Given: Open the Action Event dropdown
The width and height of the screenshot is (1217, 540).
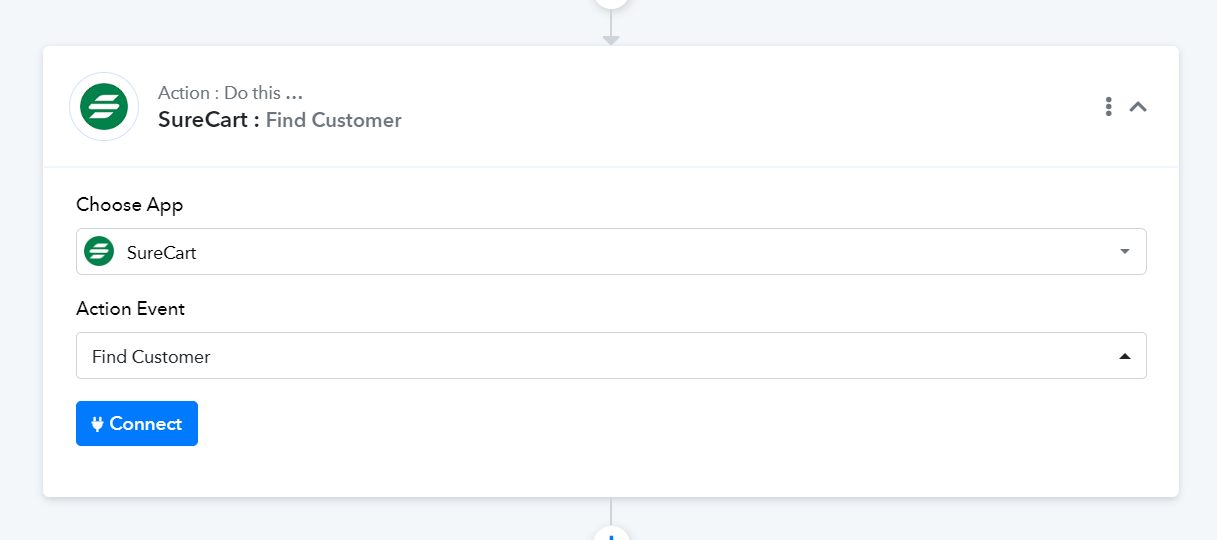Looking at the screenshot, I should [x=611, y=355].
